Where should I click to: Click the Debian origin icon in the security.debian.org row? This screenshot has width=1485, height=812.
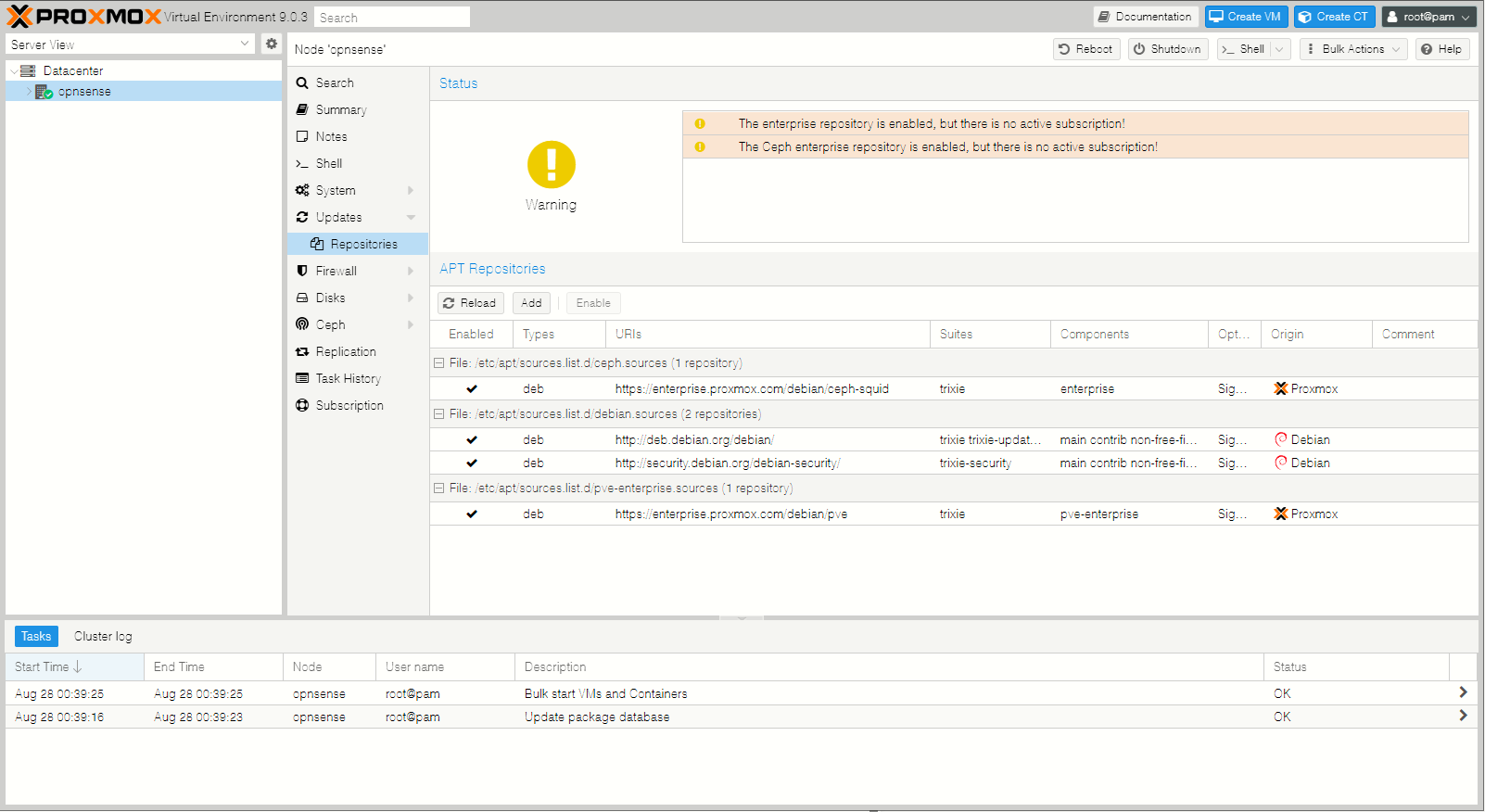(1281, 463)
